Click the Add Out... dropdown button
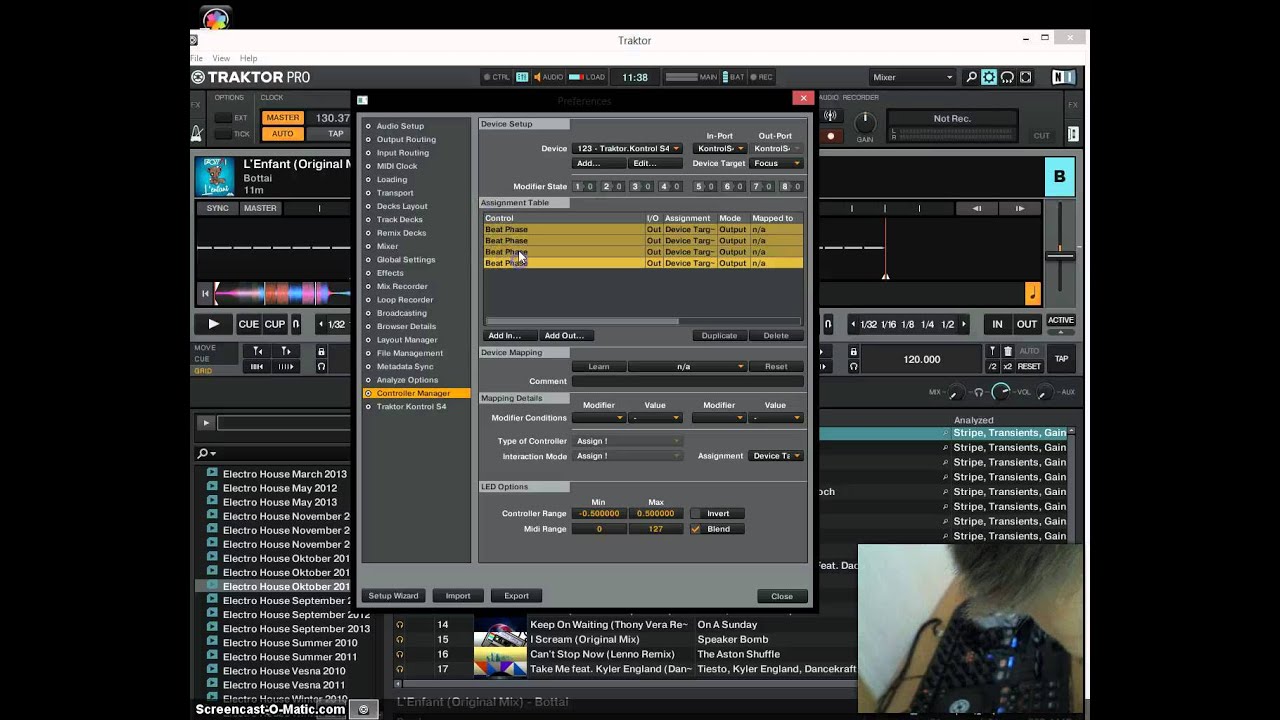 (x=565, y=335)
